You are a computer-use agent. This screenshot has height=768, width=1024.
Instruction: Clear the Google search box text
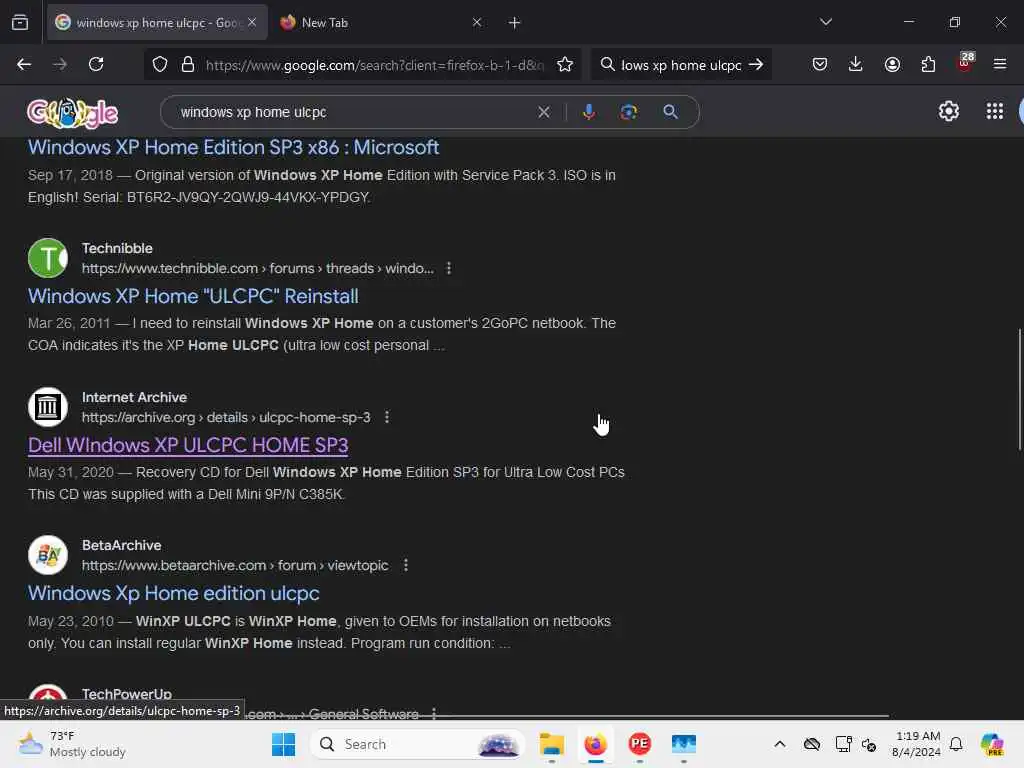(544, 112)
